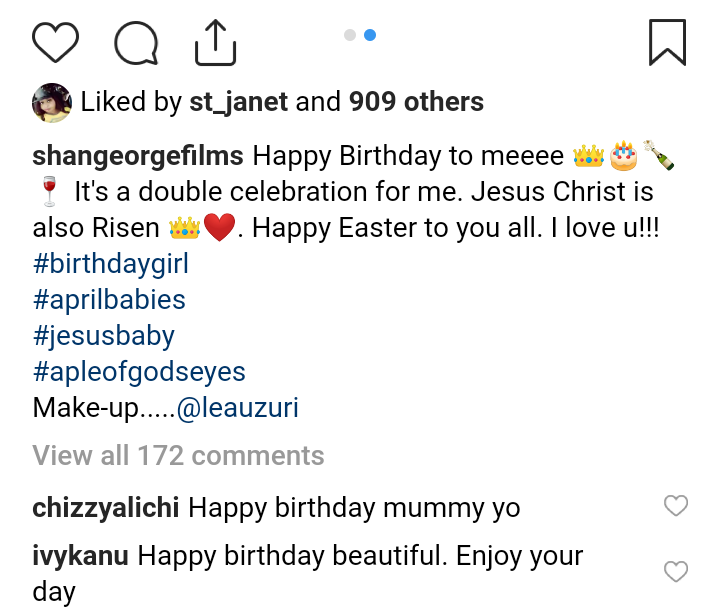Image resolution: width=720 pixels, height=609 pixels.
Task: Open st_janet's profile from likes
Action: [238, 101]
